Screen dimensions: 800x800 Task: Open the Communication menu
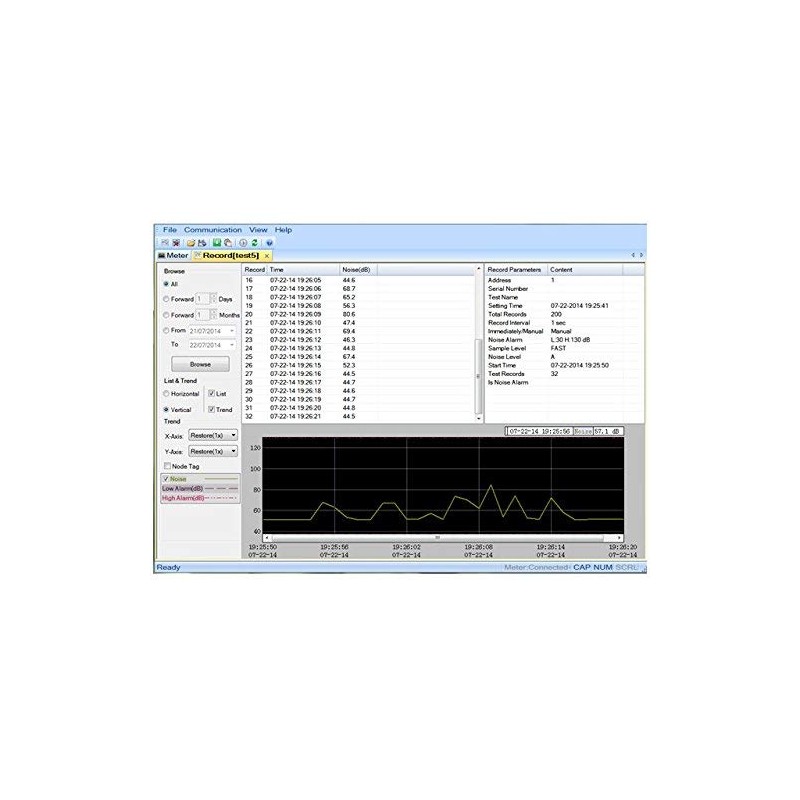(x=212, y=227)
